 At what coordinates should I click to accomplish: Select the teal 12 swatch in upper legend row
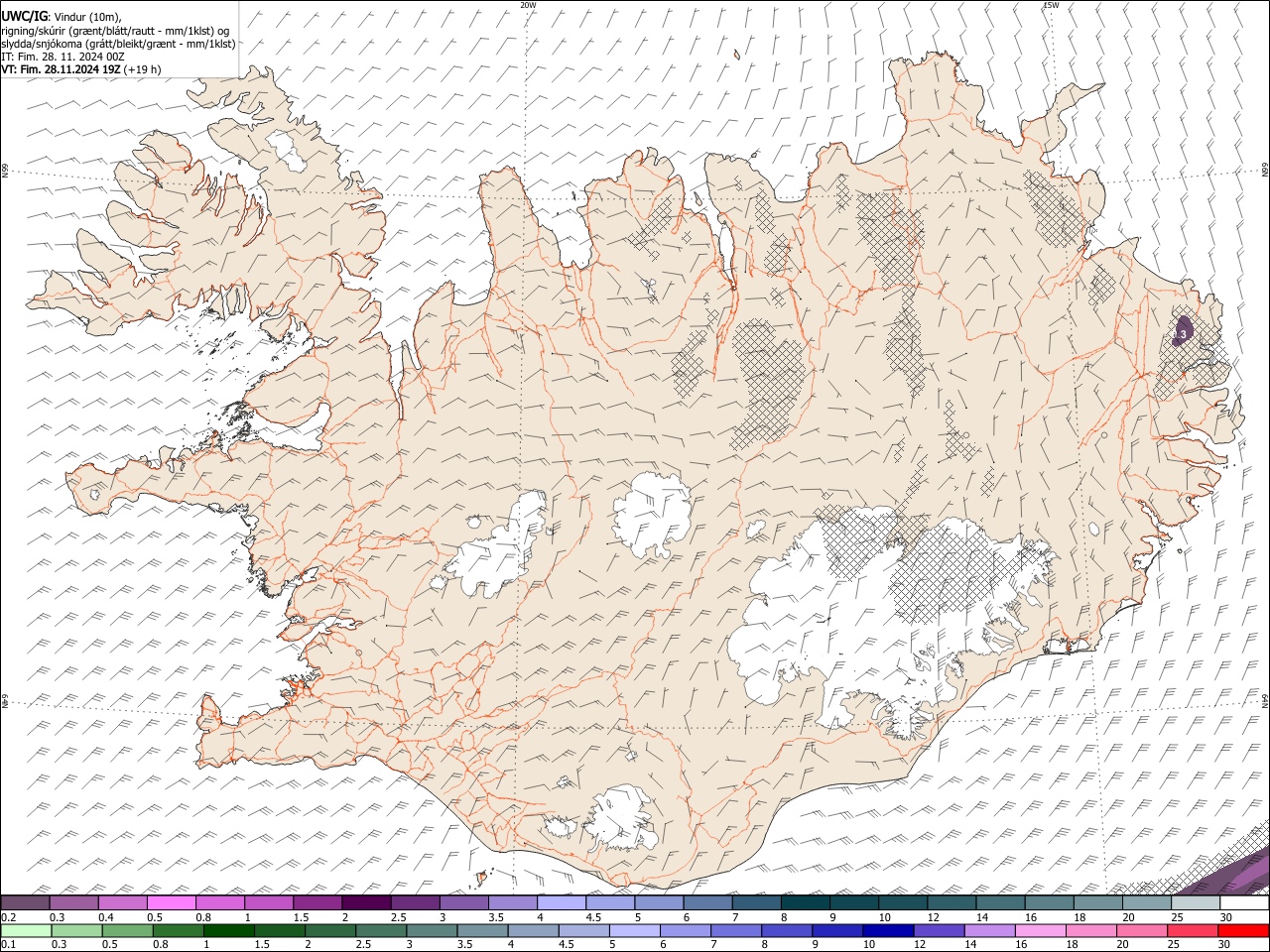tap(952, 903)
